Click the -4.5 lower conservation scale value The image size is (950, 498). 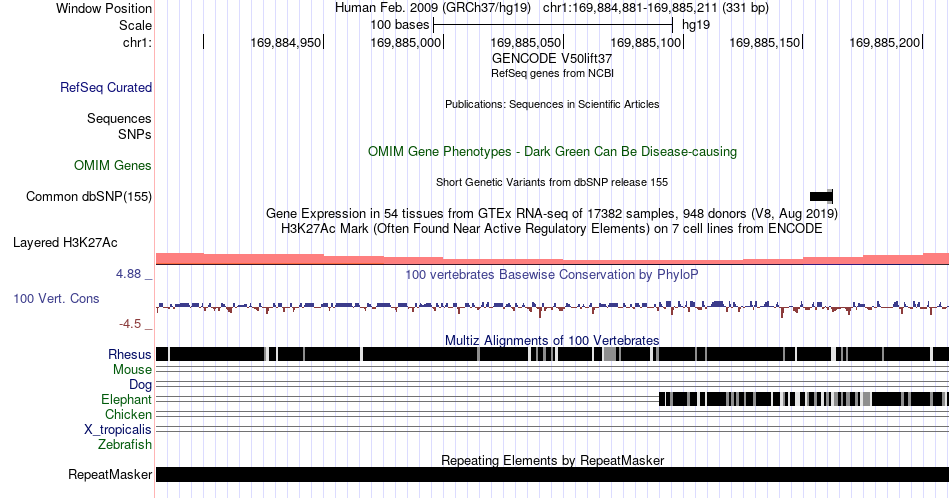[130, 324]
